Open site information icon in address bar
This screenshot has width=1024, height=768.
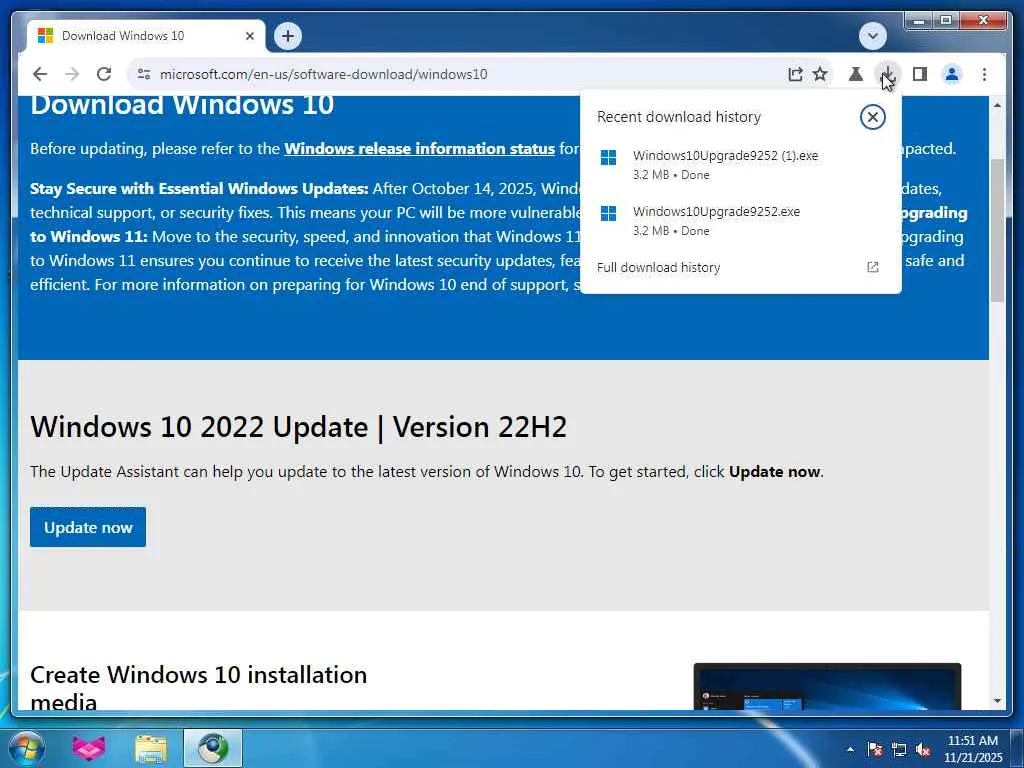point(144,74)
